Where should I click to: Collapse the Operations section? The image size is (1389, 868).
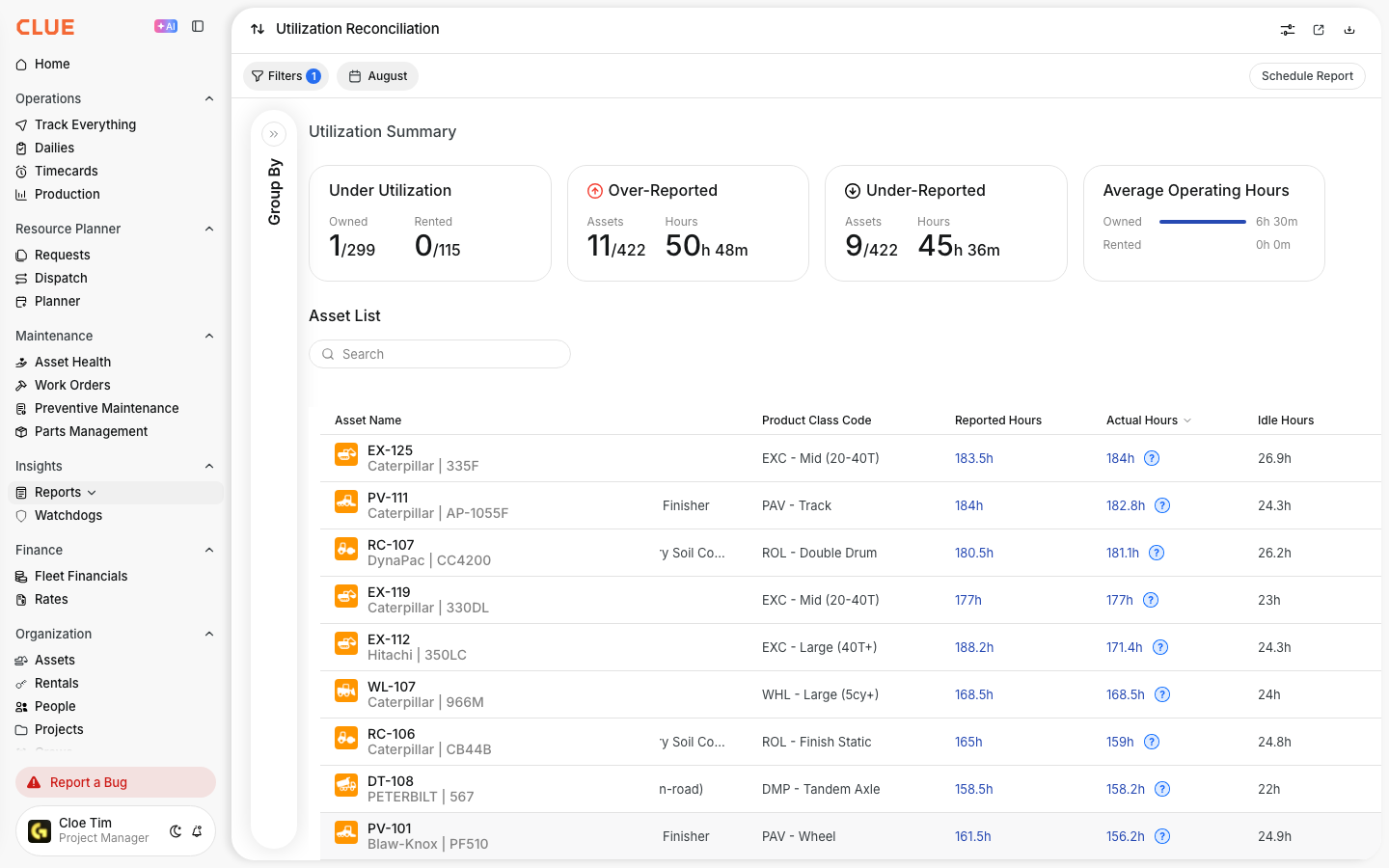pyautogui.click(x=209, y=98)
